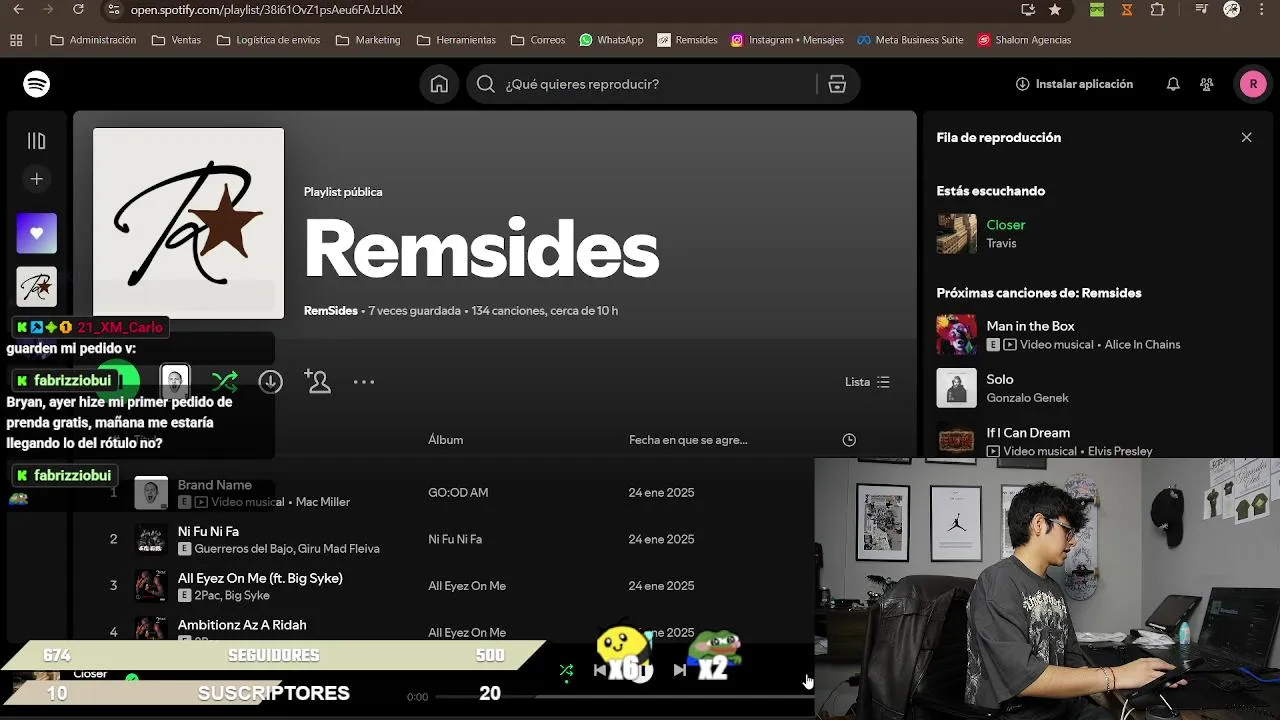1280x720 pixels.
Task: Bookmark this page with star icon
Action: (1055, 10)
